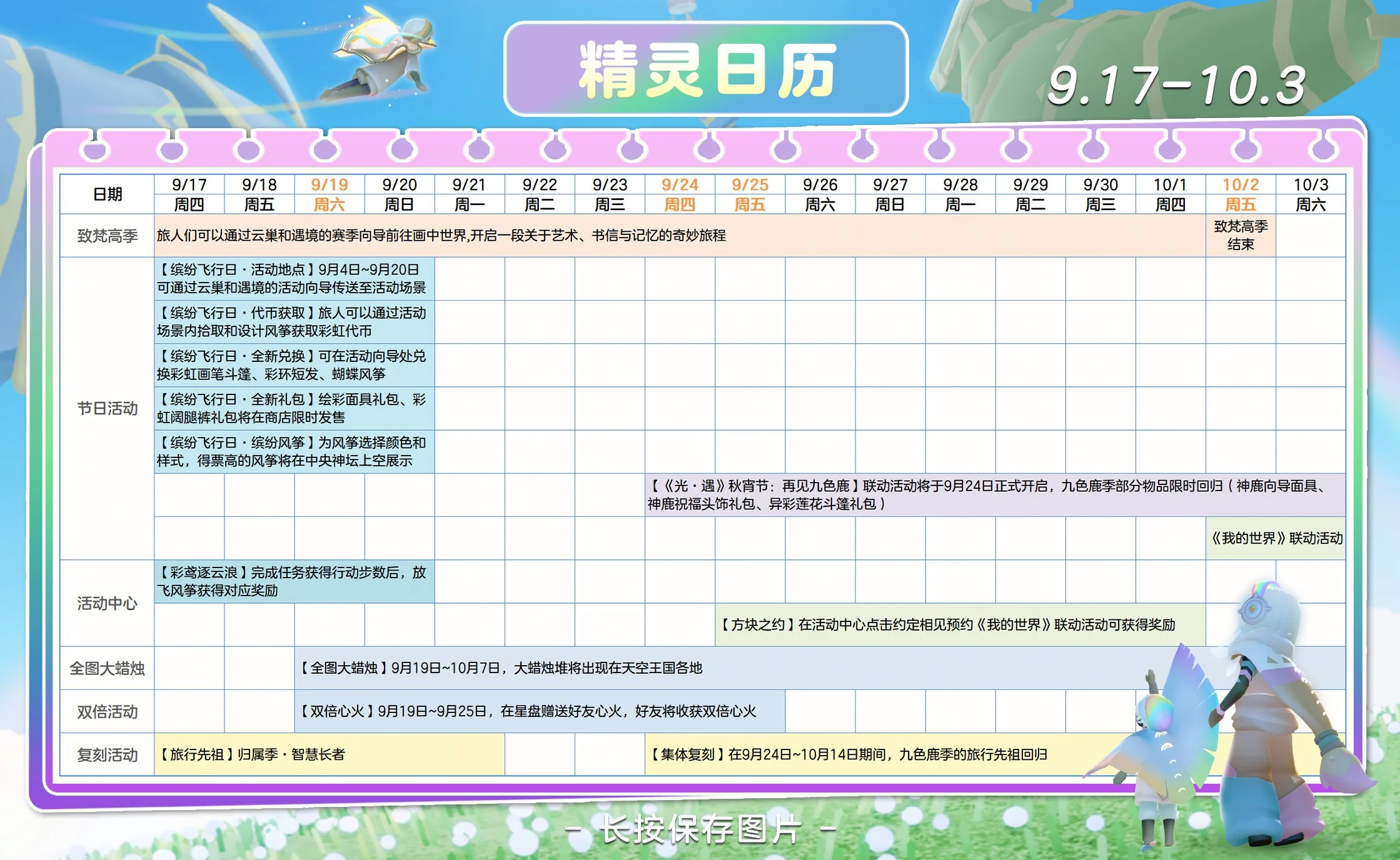
Task: Click the 复刻活动 row label
Action: [x=107, y=754]
